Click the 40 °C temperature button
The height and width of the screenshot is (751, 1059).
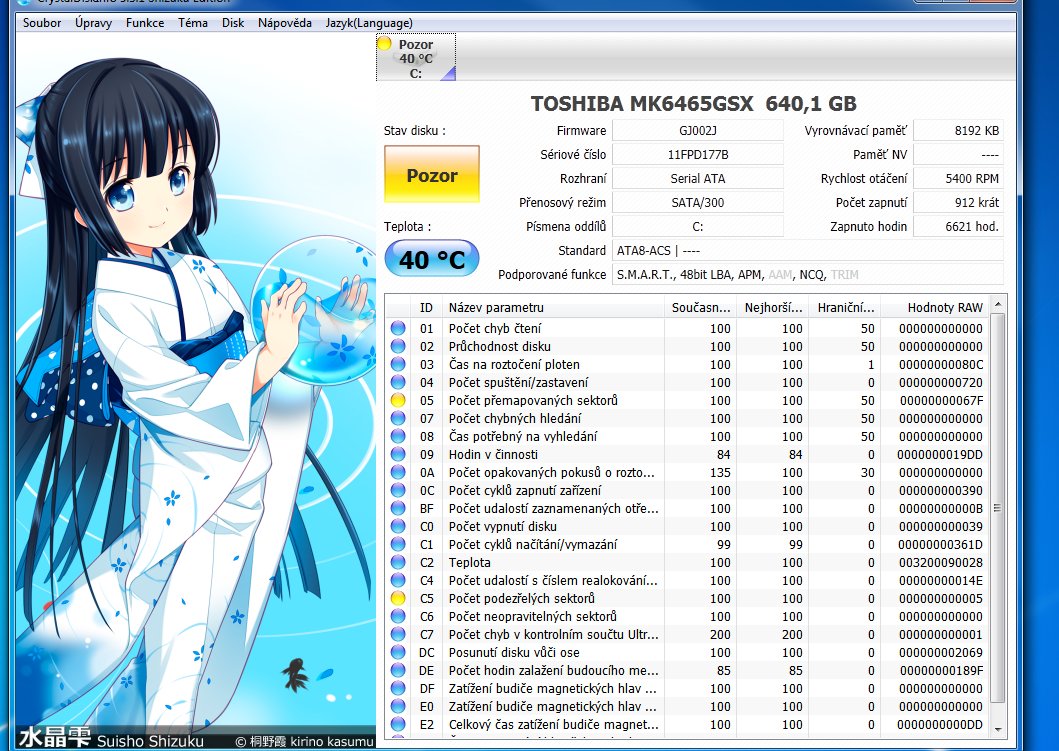pos(432,260)
